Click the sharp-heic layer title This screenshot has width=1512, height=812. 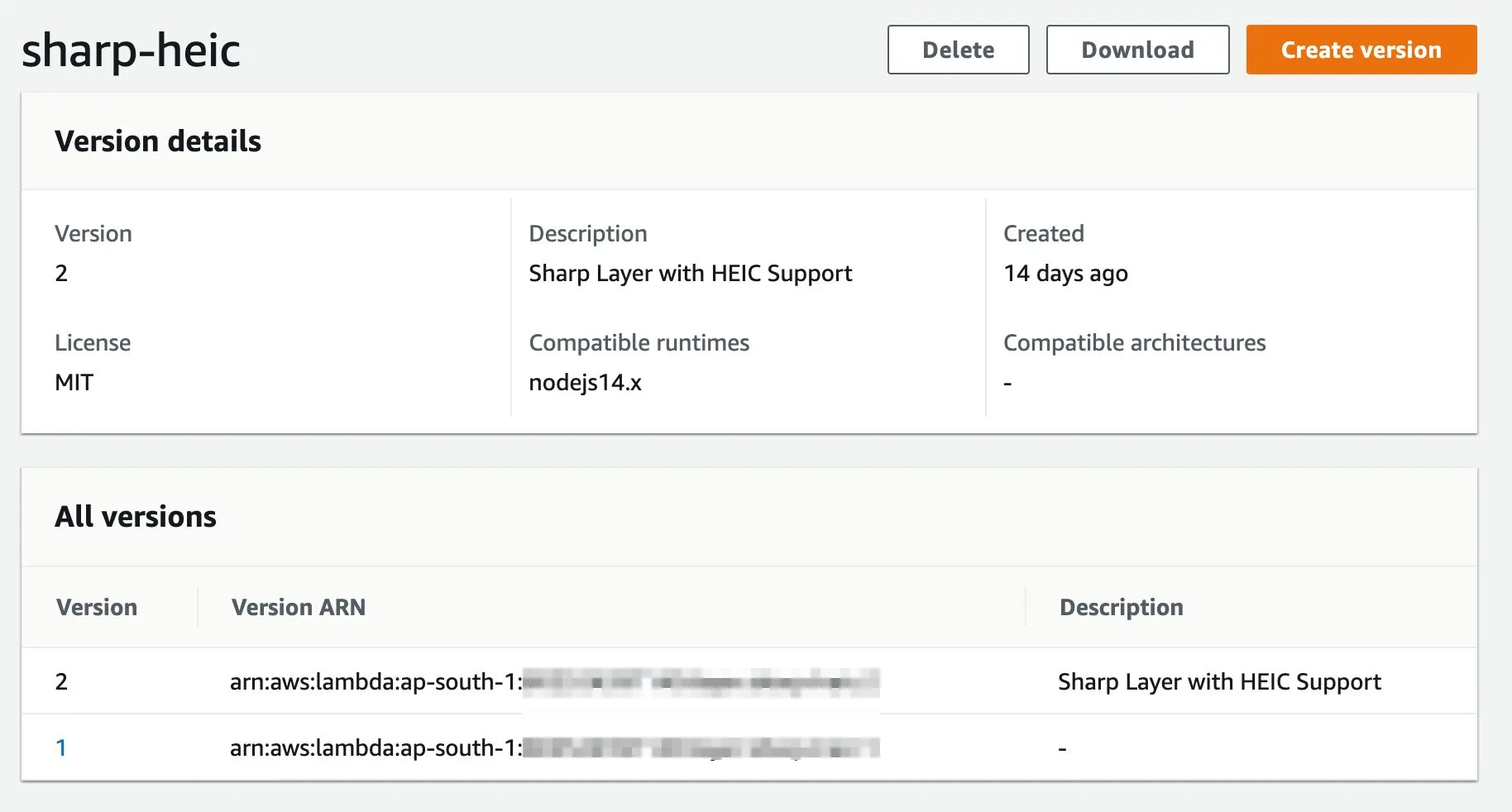[131, 50]
